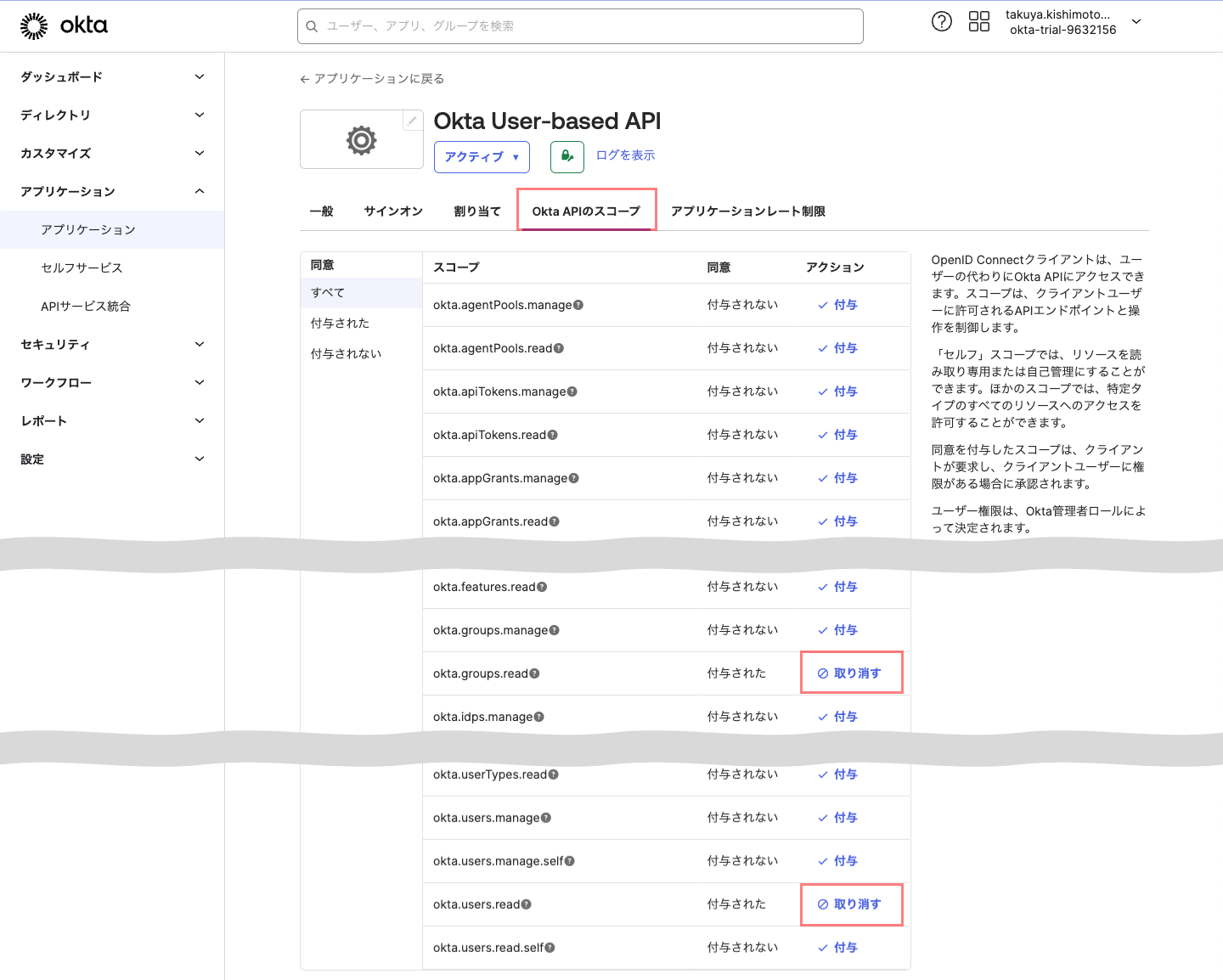Click the pencil edit icon on app logo

tap(412, 121)
